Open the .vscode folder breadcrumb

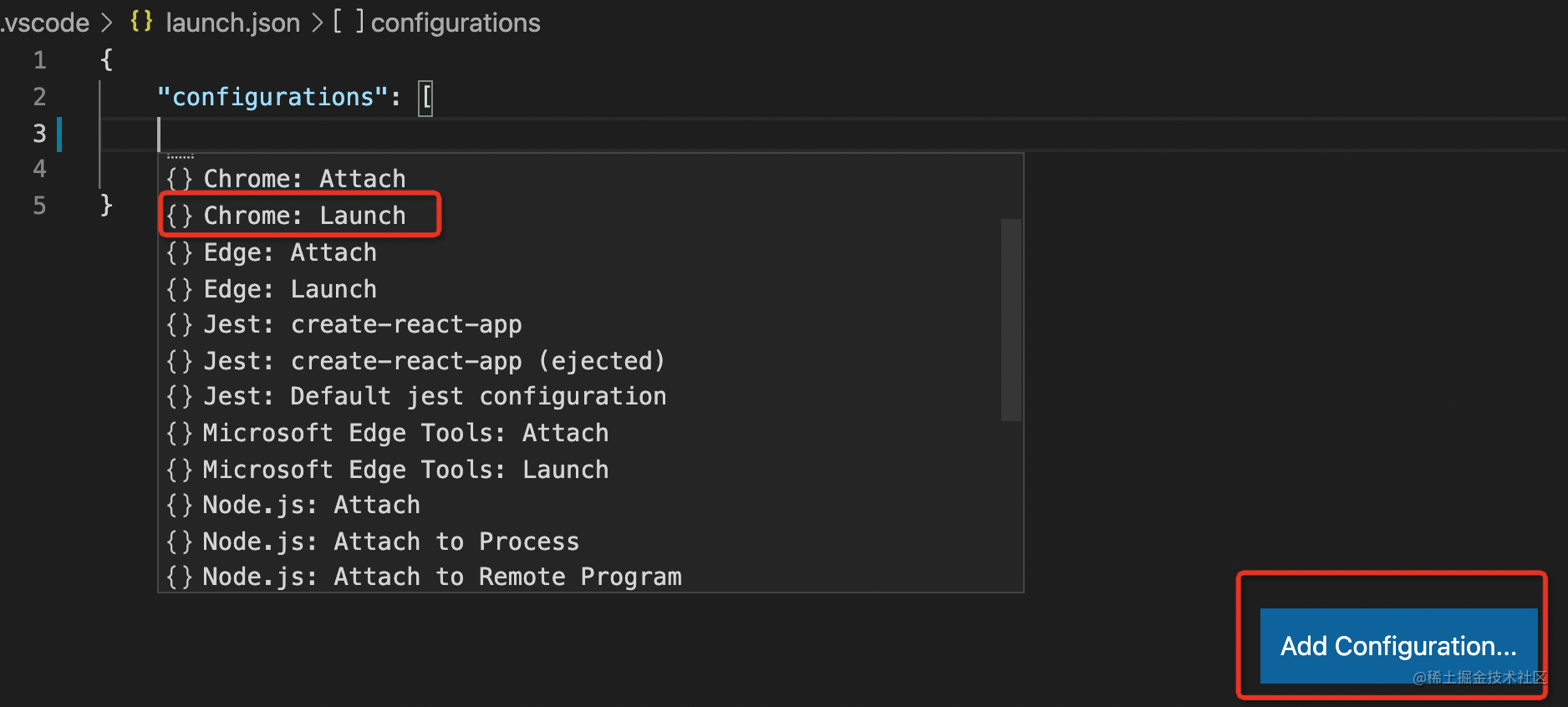pos(45,23)
